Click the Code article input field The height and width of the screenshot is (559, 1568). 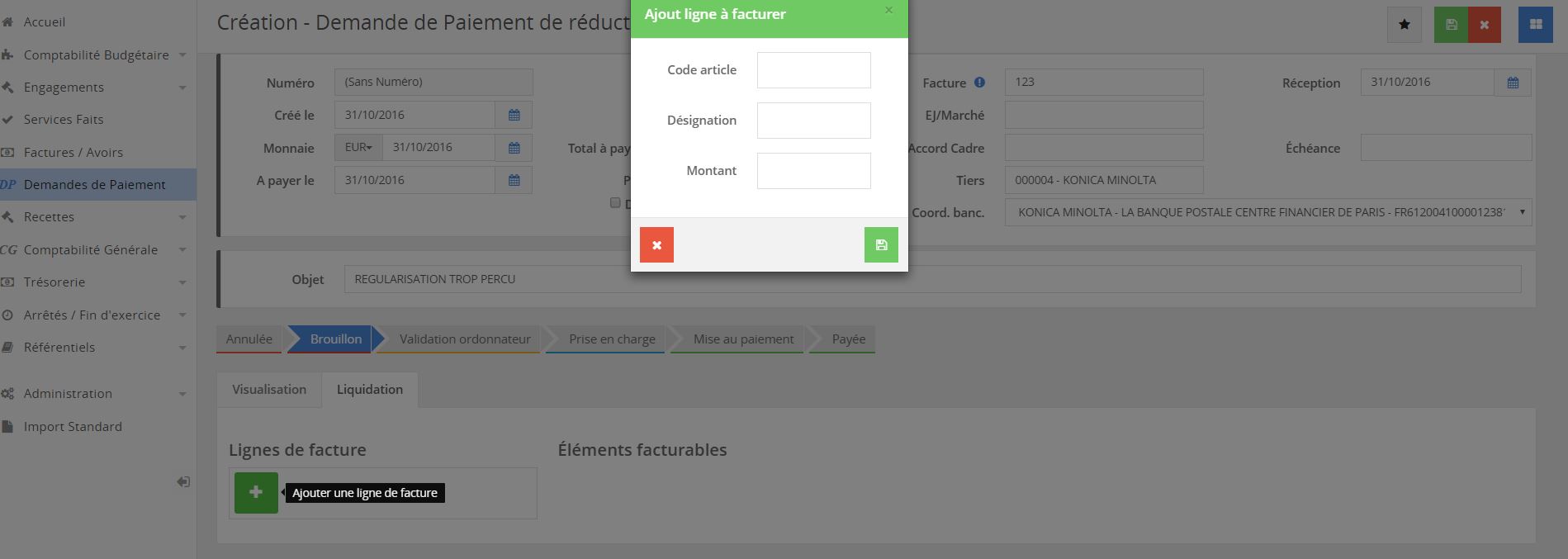(813, 70)
